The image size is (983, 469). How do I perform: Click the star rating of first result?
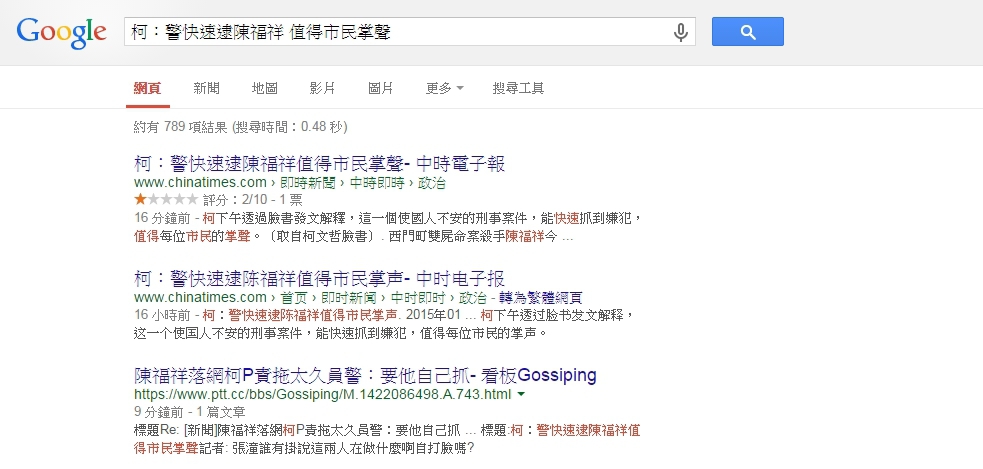[166, 200]
